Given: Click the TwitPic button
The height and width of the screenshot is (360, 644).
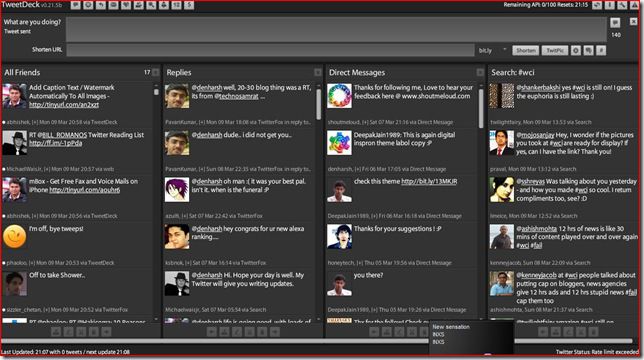Looking at the screenshot, I should tap(554, 50).
